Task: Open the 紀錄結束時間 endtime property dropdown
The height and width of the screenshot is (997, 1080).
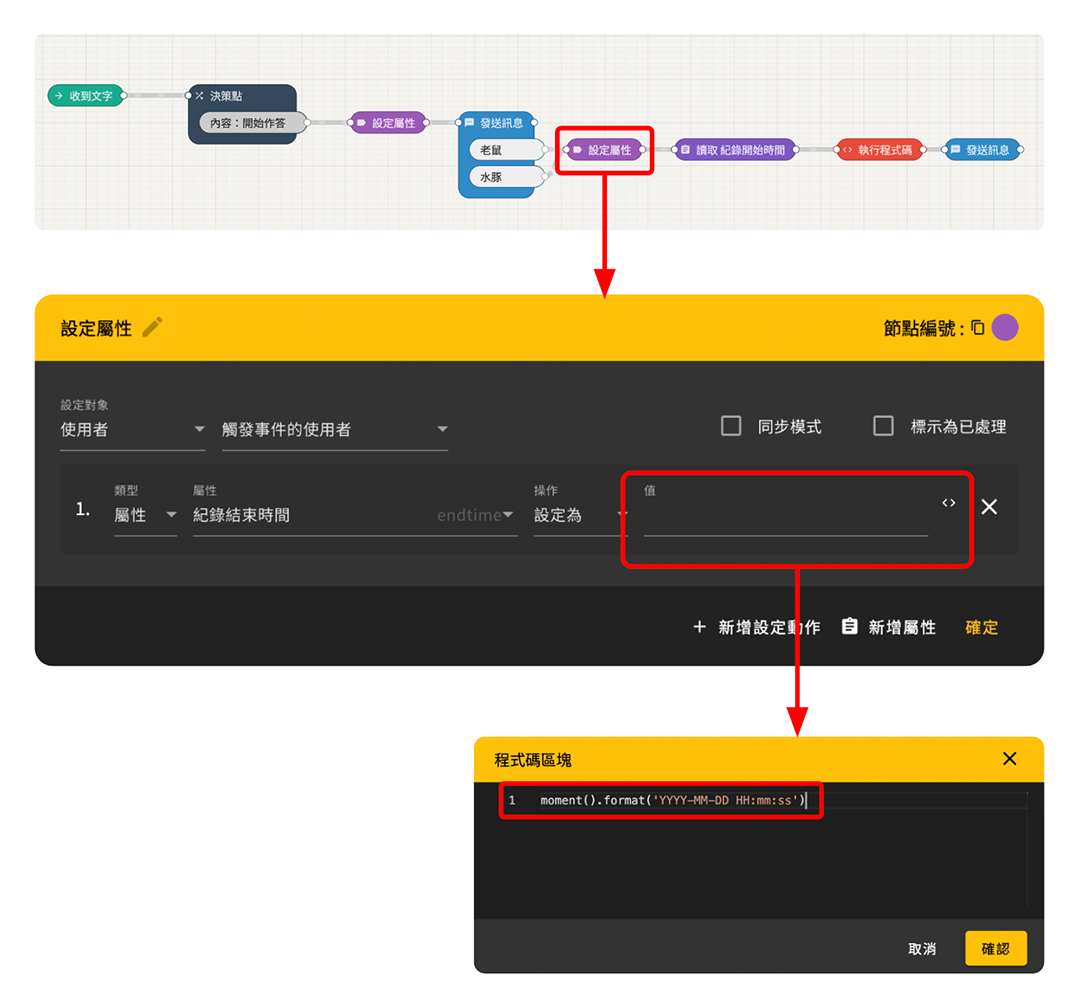Action: (x=355, y=515)
